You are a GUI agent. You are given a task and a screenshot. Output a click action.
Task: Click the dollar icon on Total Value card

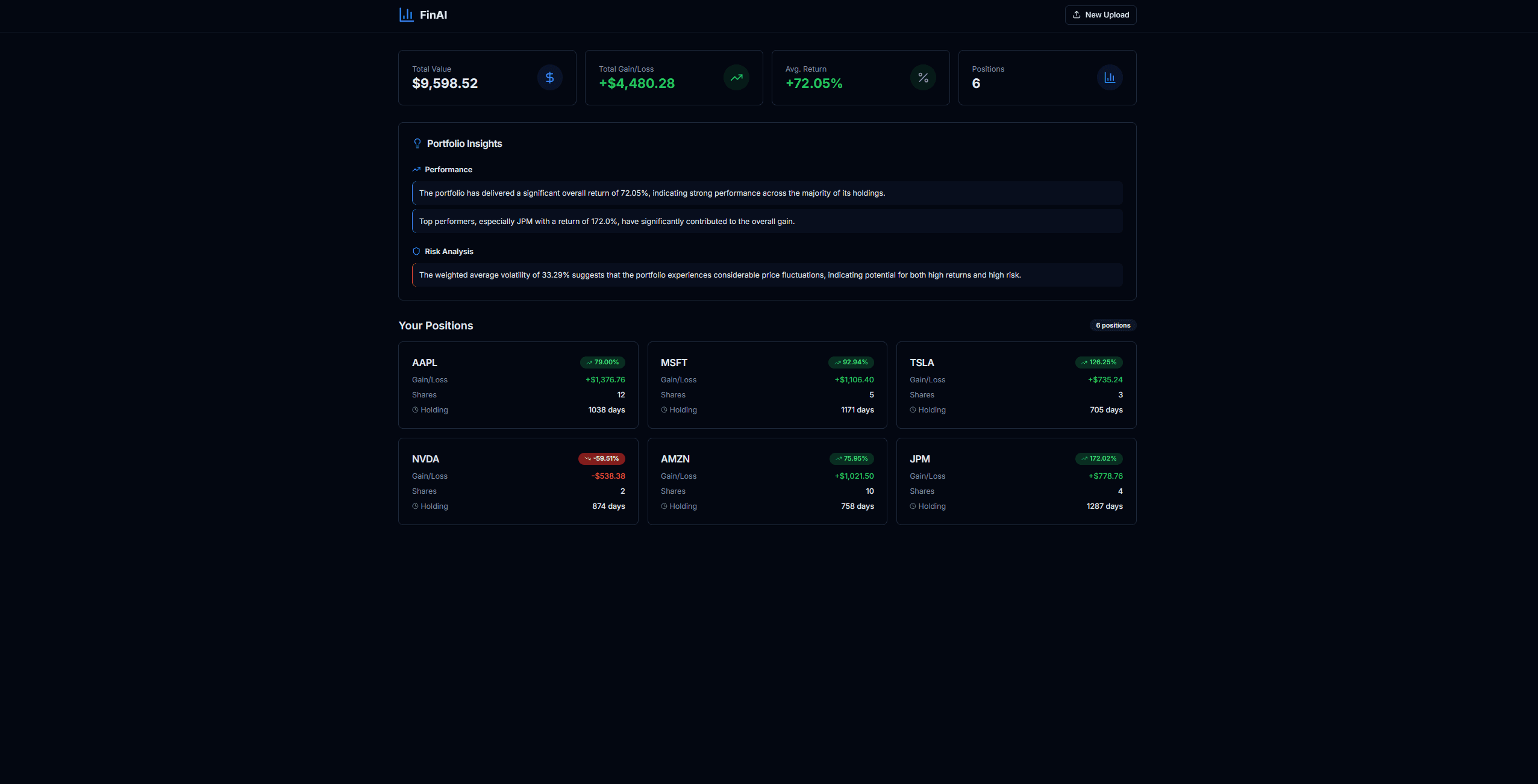click(x=549, y=77)
